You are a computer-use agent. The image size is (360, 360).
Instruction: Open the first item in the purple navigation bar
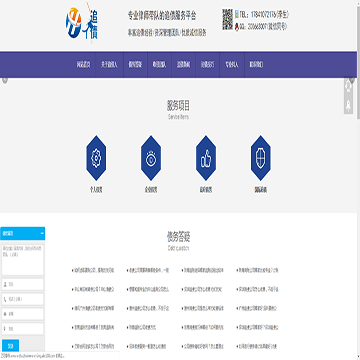point(83,65)
